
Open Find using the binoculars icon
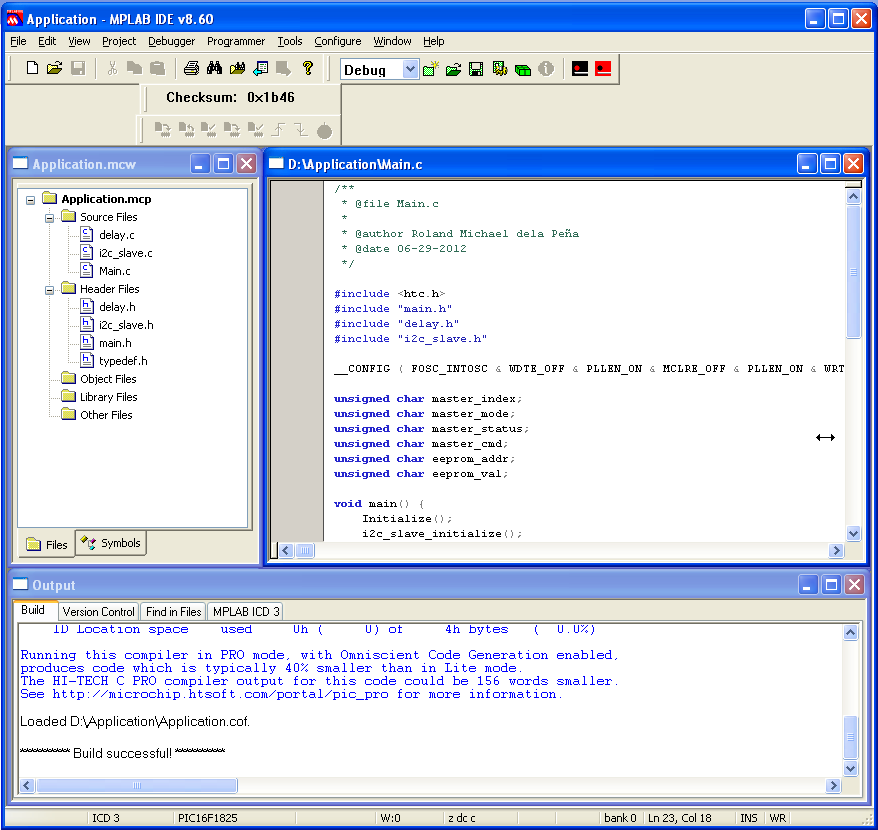click(x=214, y=68)
